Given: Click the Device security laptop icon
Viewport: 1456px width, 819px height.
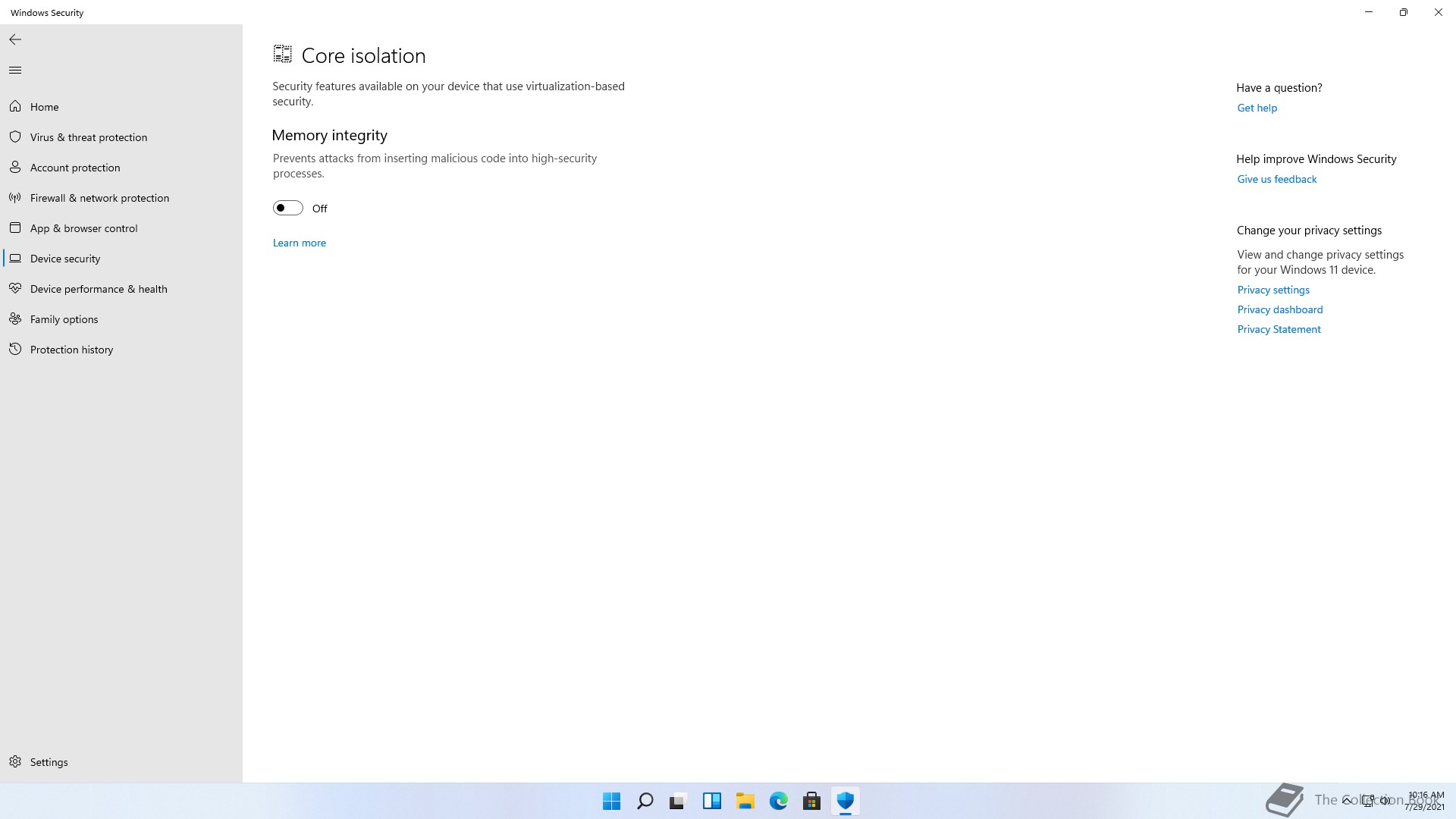Looking at the screenshot, I should 15,258.
